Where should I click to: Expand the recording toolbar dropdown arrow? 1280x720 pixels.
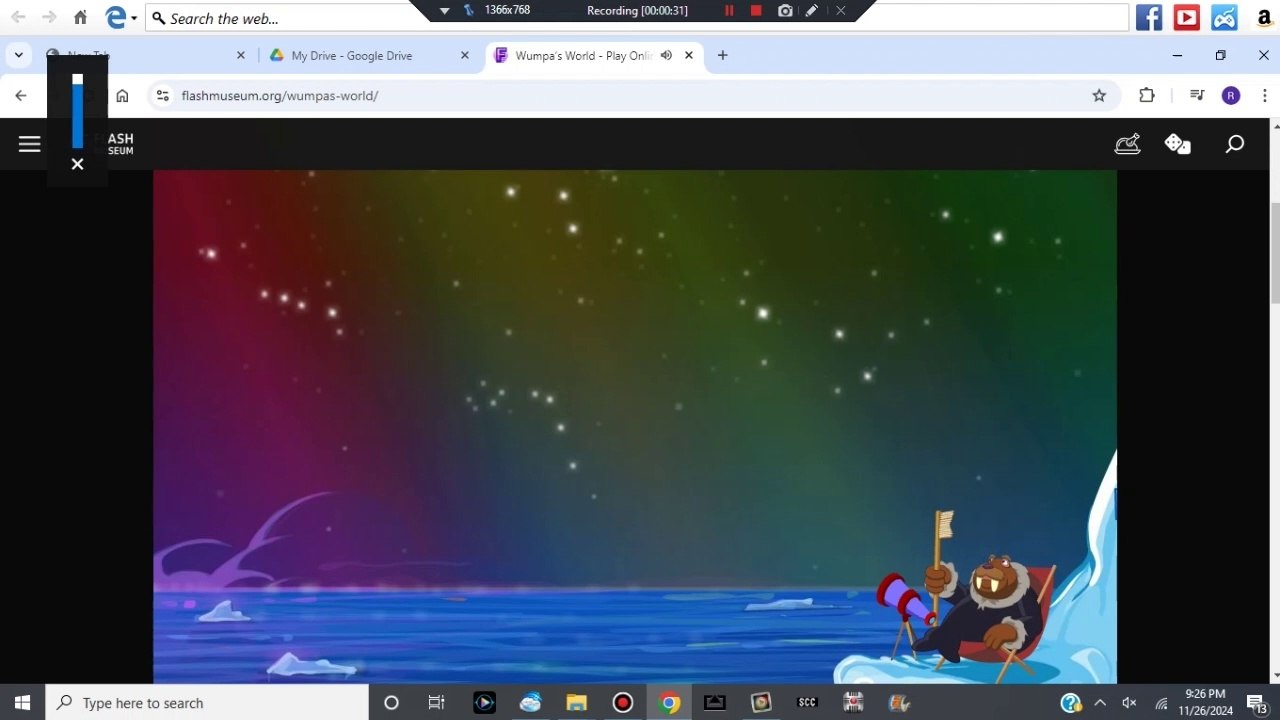(445, 11)
